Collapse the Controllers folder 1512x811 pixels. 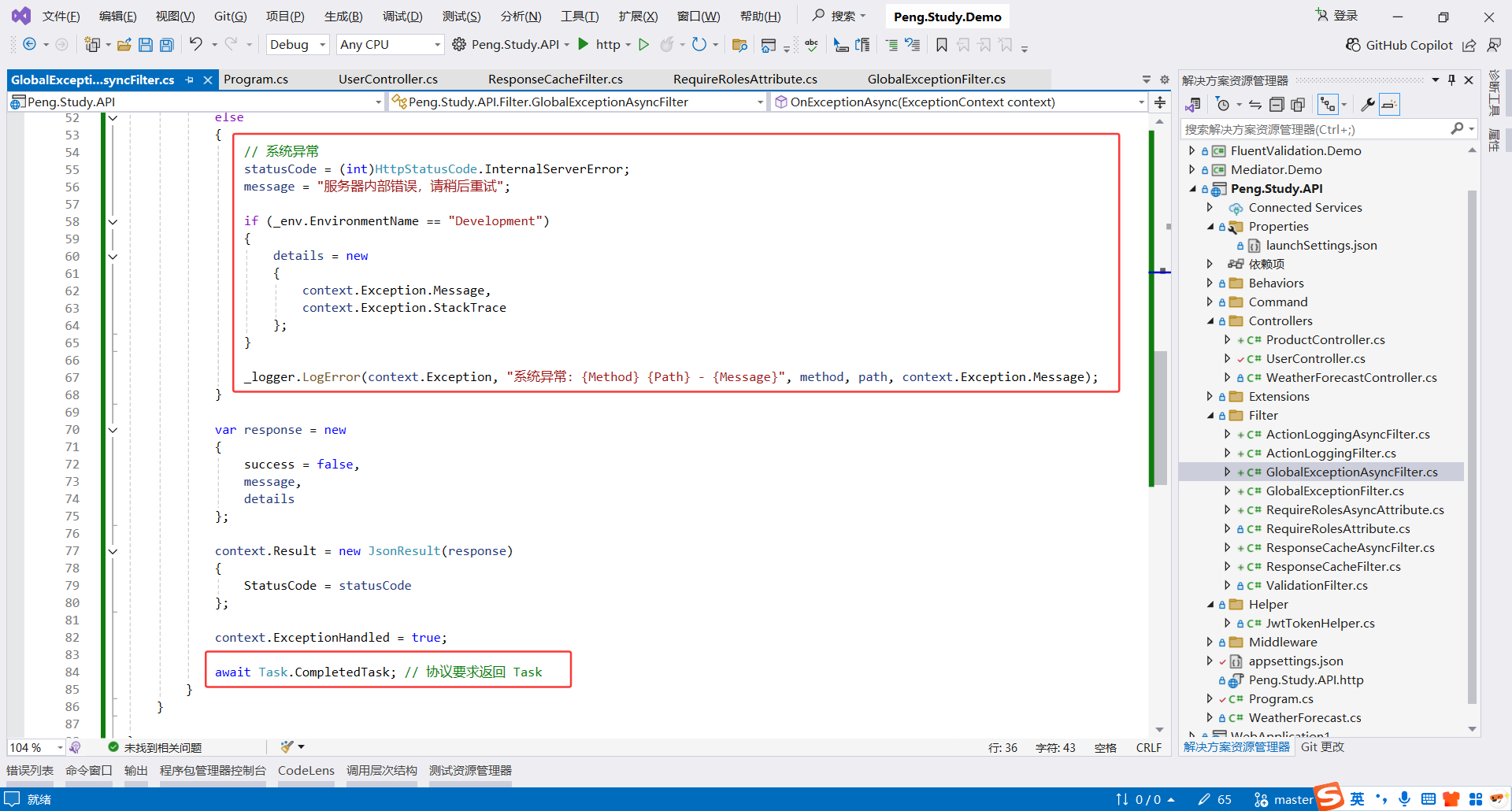tap(1210, 321)
